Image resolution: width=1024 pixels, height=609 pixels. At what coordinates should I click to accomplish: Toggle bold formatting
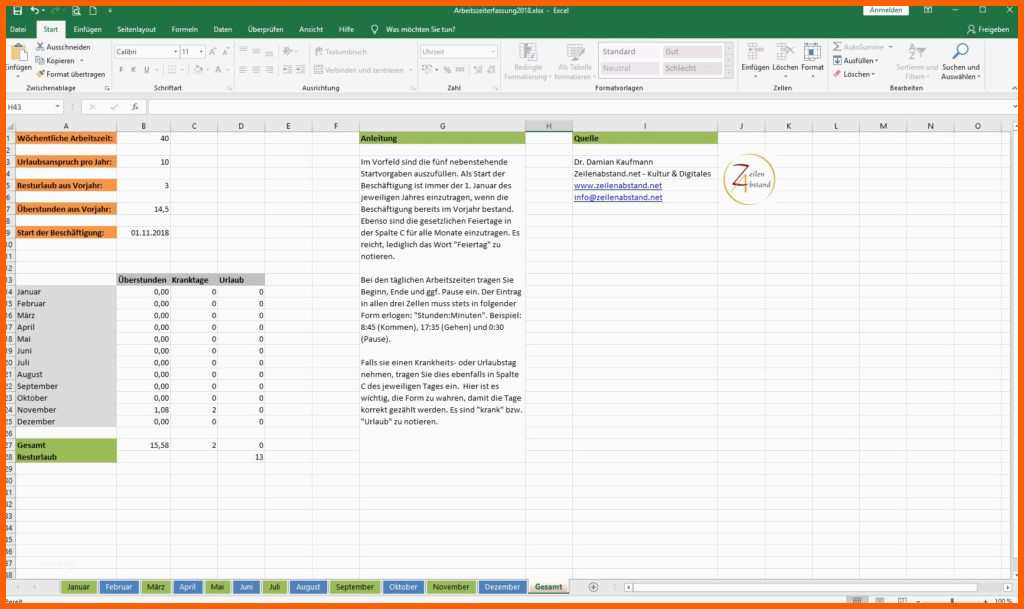click(x=121, y=70)
